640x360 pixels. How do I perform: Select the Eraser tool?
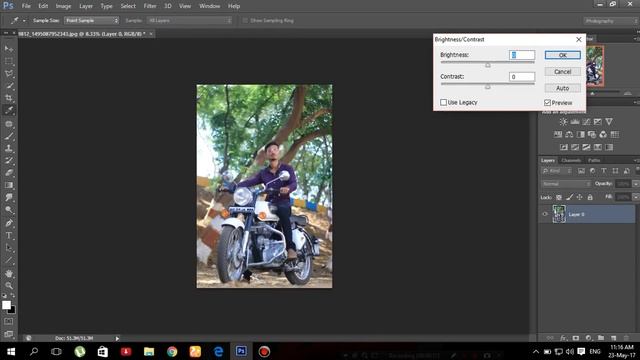pos(9,173)
